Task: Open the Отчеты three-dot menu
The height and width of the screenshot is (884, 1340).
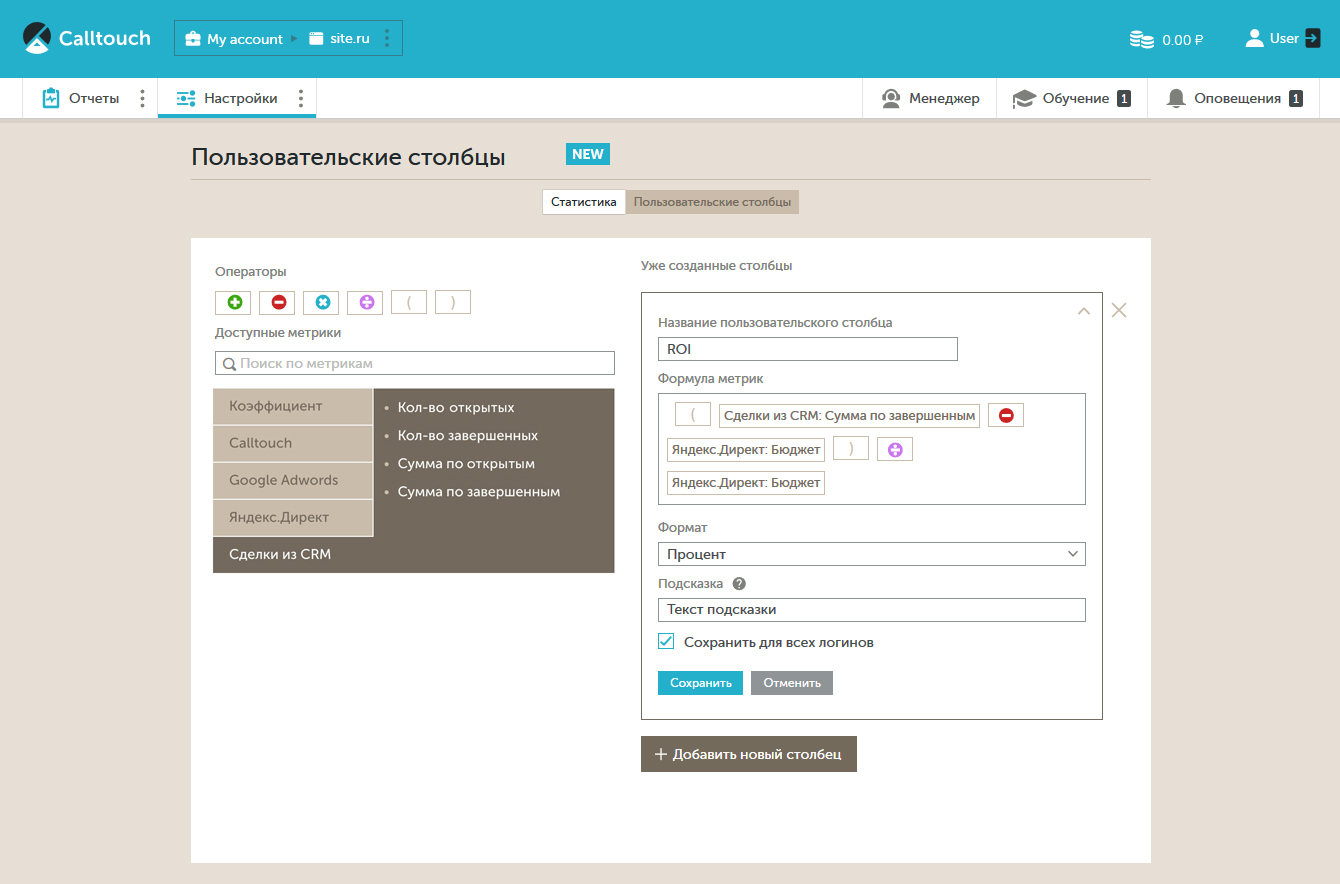Action: pos(142,98)
